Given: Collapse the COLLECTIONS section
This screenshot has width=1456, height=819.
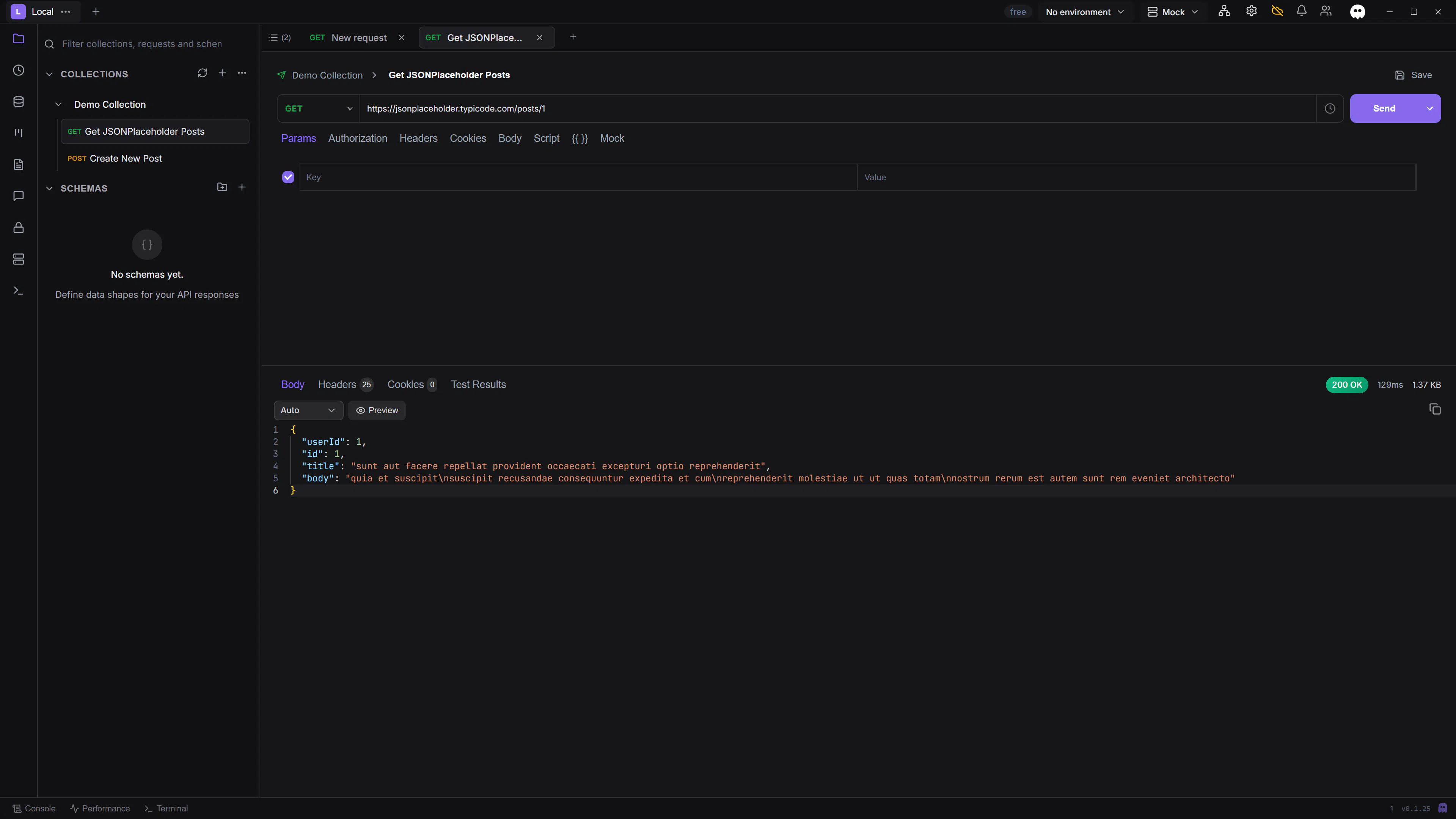Looking at the screenshot, I should coord(49,74).
